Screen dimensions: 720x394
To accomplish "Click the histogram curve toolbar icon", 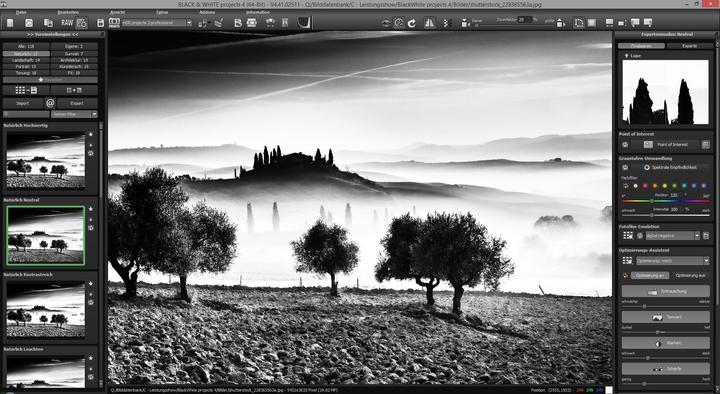I will coord(304,22).
